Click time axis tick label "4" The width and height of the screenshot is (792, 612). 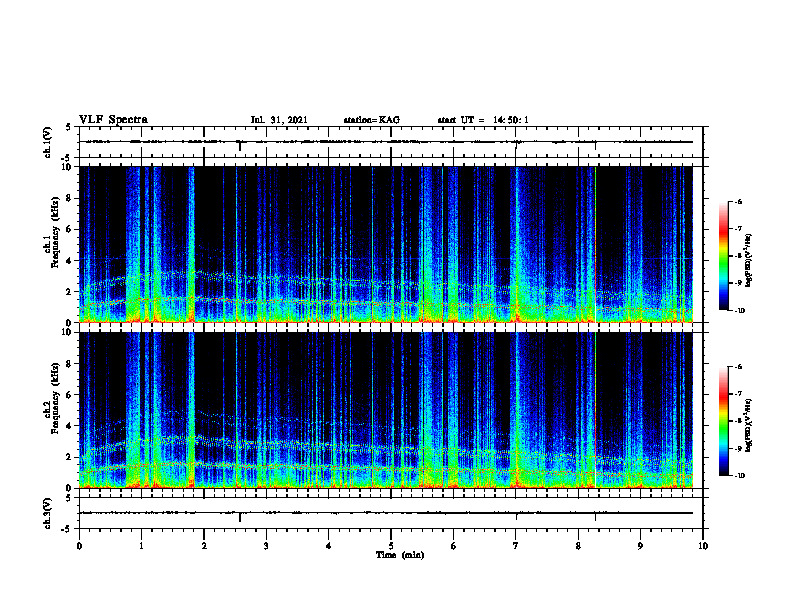(329, 546)
